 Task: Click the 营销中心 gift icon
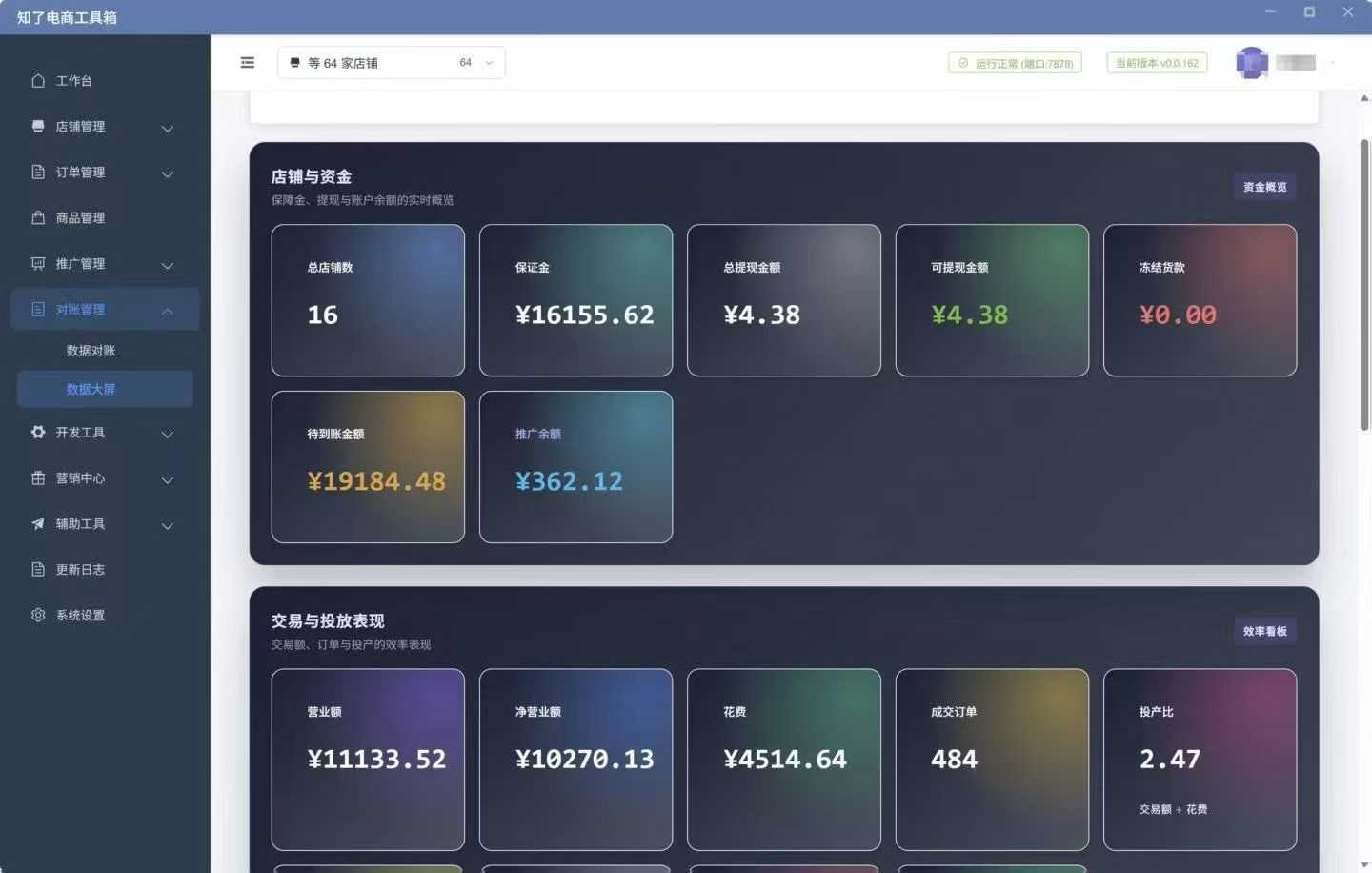coord(38,478)
